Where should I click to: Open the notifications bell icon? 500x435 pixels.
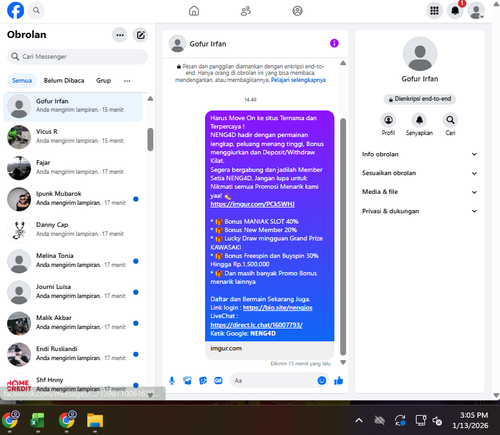coord(455,11)
